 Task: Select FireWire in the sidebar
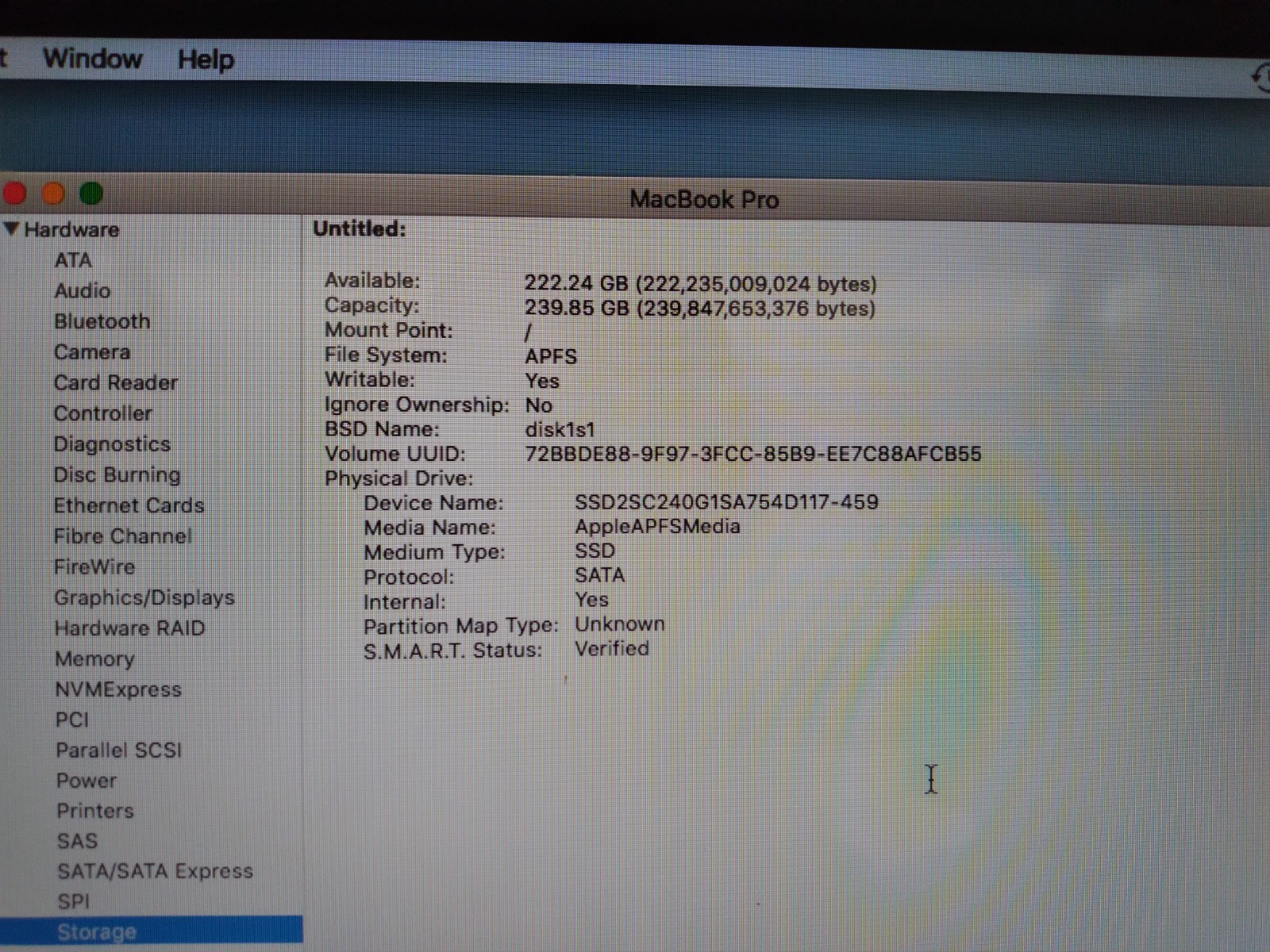coord(94,566)
